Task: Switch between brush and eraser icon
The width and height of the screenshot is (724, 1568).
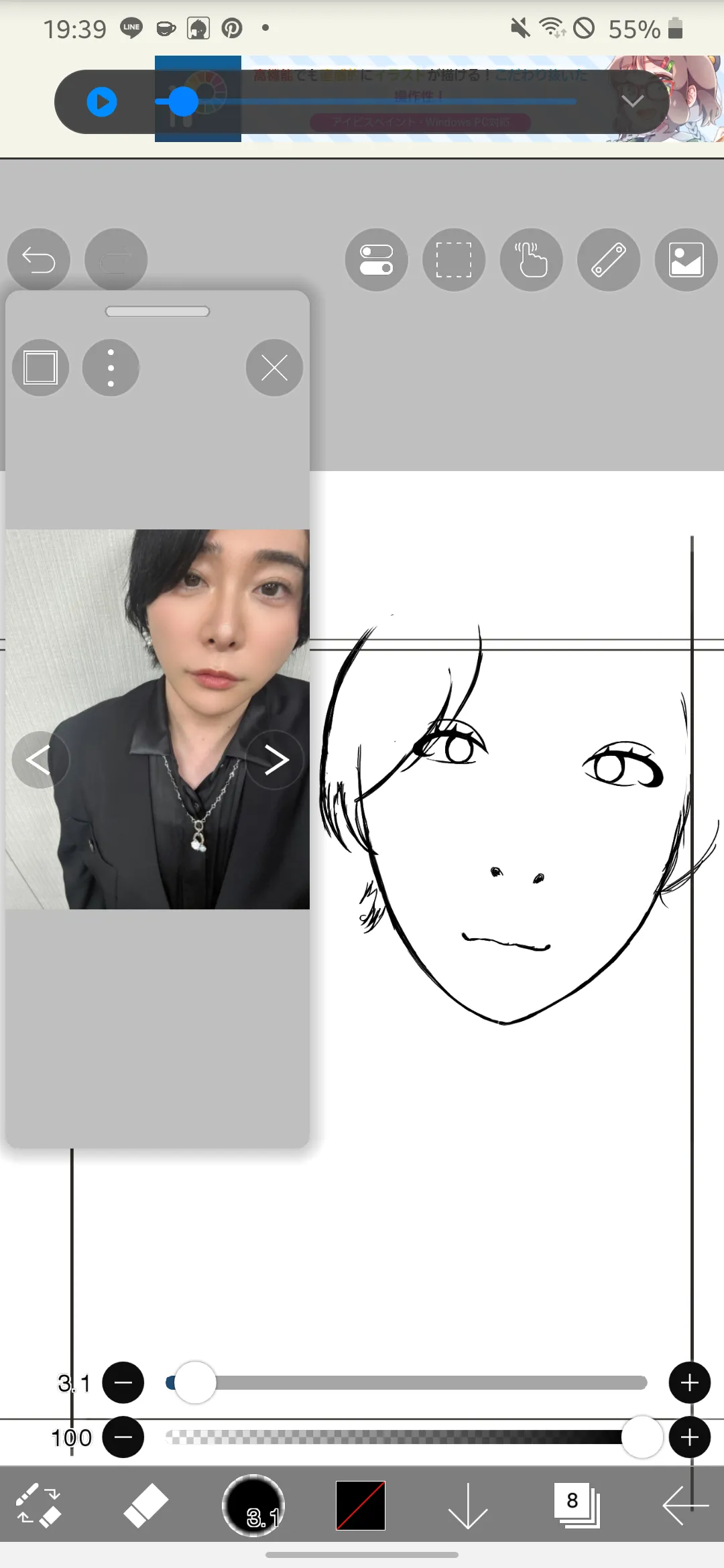Action: 38,1505
